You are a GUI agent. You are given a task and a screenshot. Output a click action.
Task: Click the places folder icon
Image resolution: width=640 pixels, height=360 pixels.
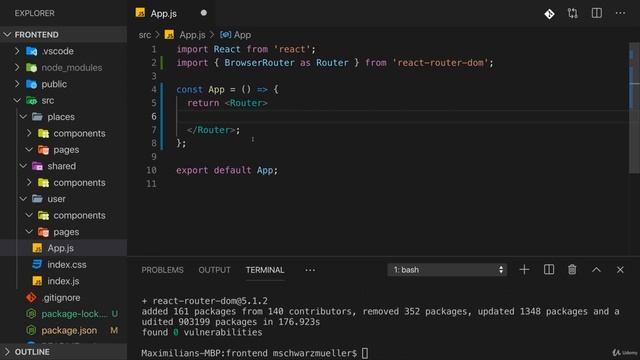point(38,117)
